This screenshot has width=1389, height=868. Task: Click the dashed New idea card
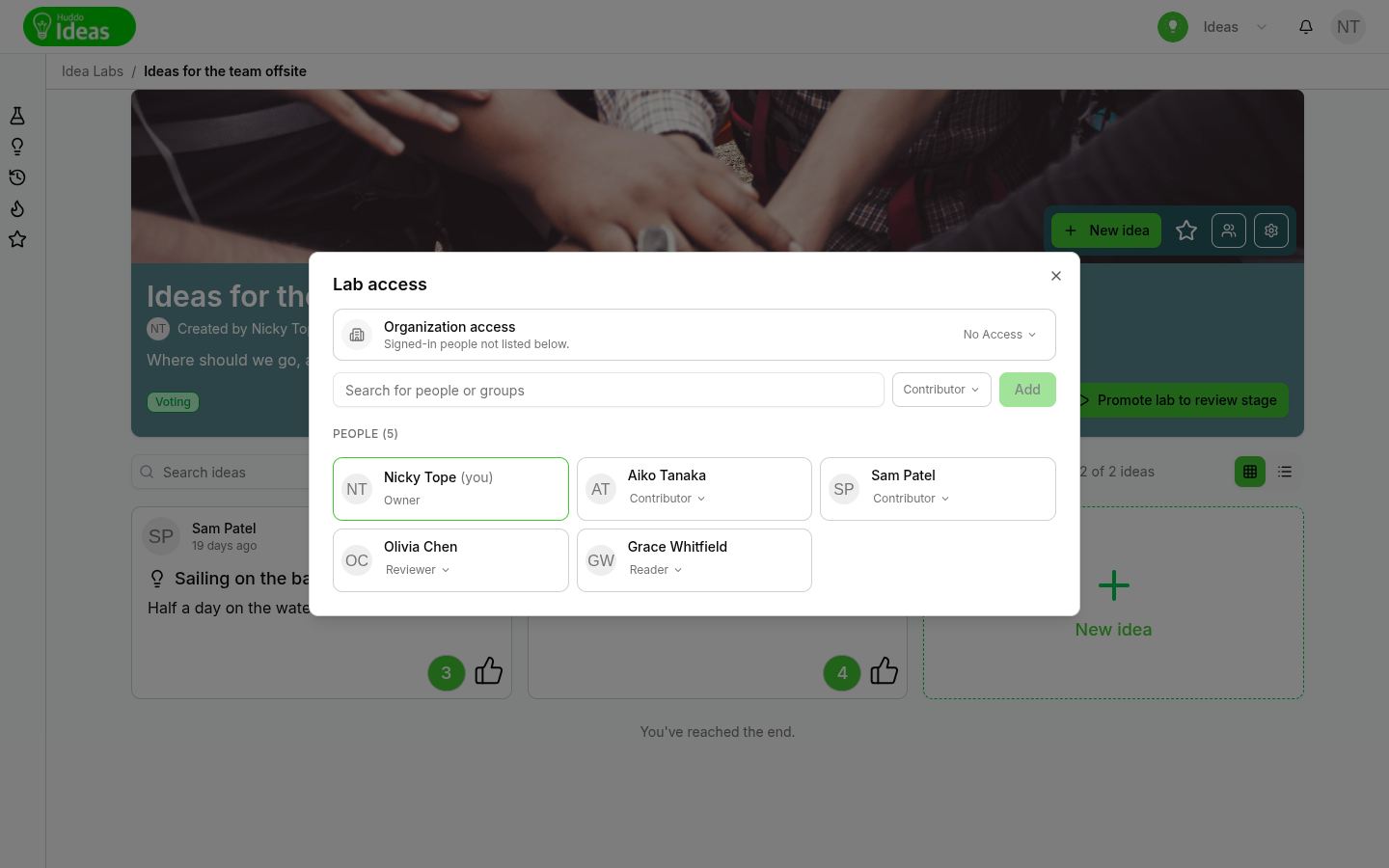(x=1113, y=603)
